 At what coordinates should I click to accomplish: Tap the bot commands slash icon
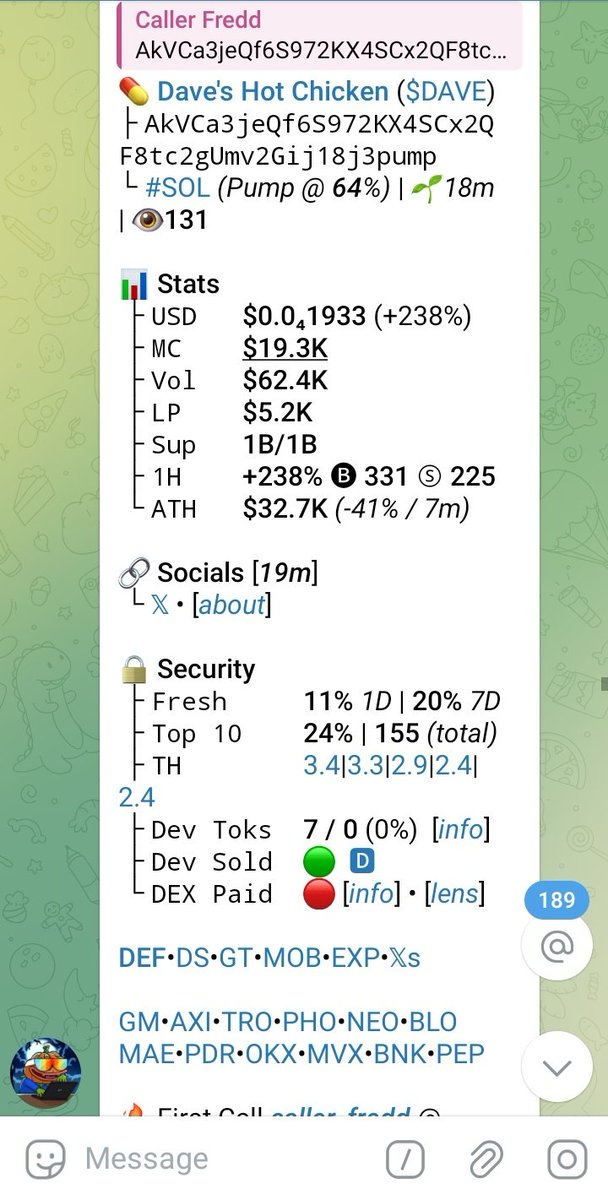tap(405, 1160)
